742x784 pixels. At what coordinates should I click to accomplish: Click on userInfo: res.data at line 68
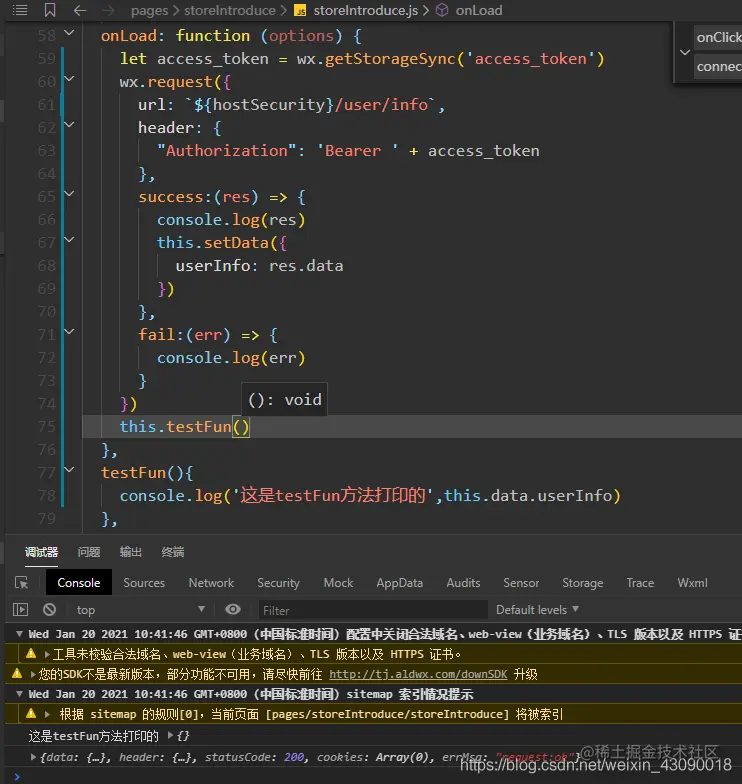259,266
